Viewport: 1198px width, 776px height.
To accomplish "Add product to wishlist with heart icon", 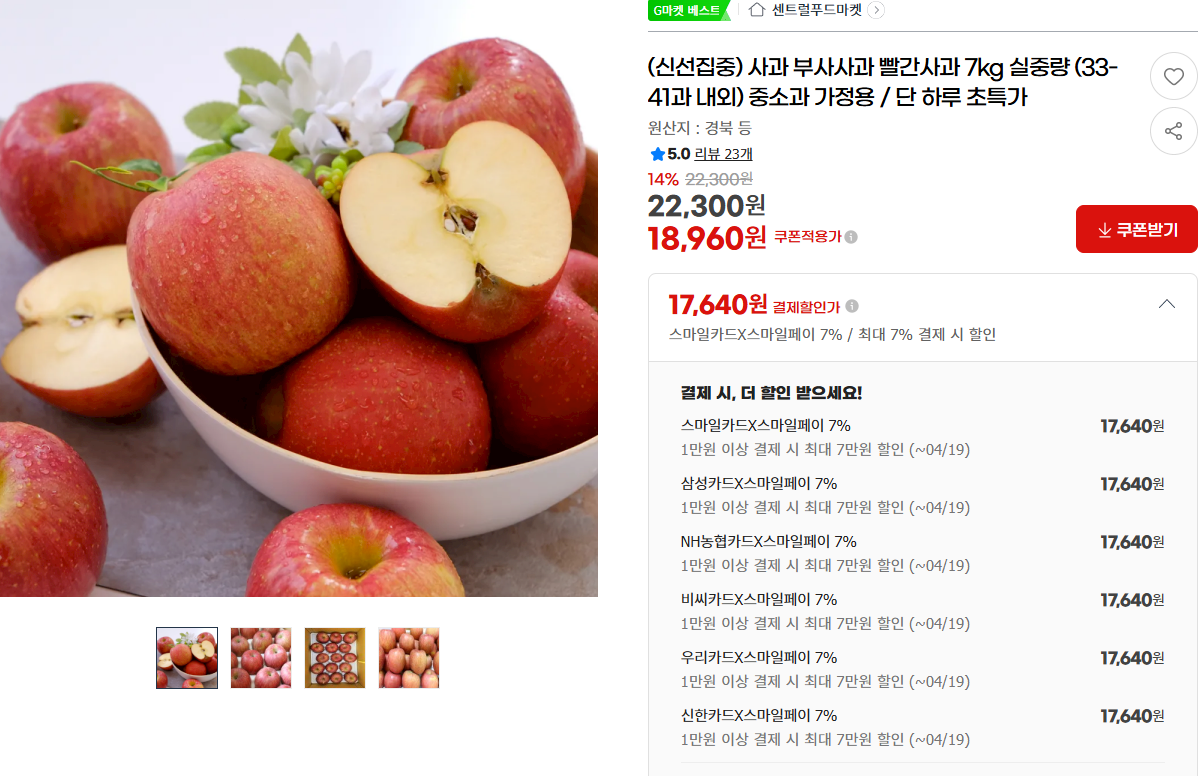I will coord(1174,76).
